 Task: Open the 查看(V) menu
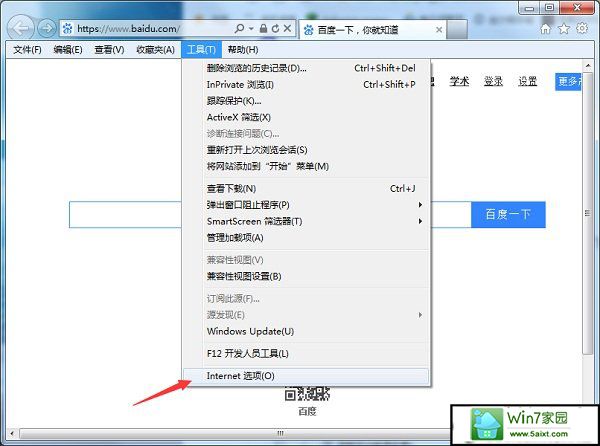[109, 50]
